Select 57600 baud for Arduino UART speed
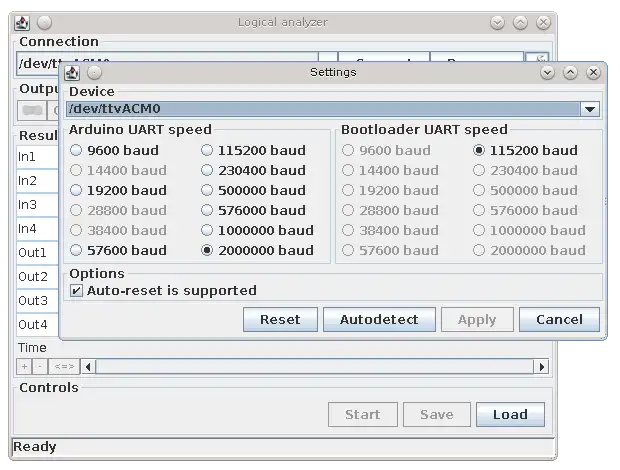The height and width of the screenshot is (470, 620). pos(118,250)
